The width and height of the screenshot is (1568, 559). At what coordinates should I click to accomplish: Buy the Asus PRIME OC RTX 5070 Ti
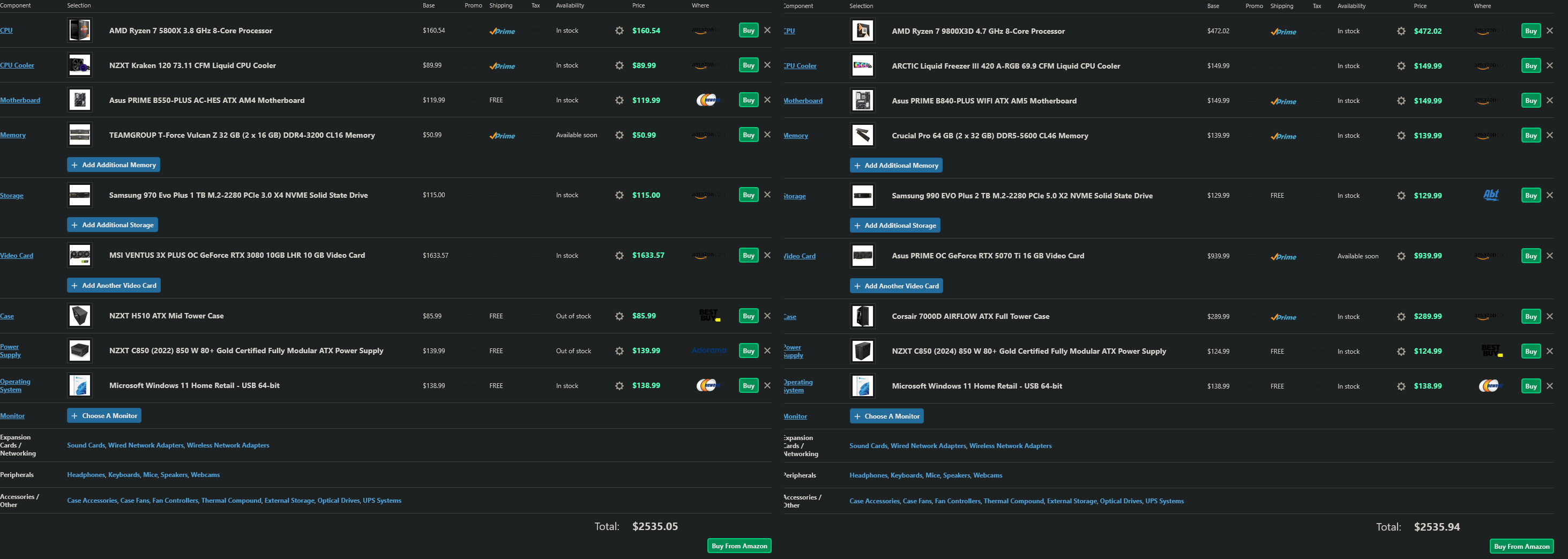coord(1531,256)
